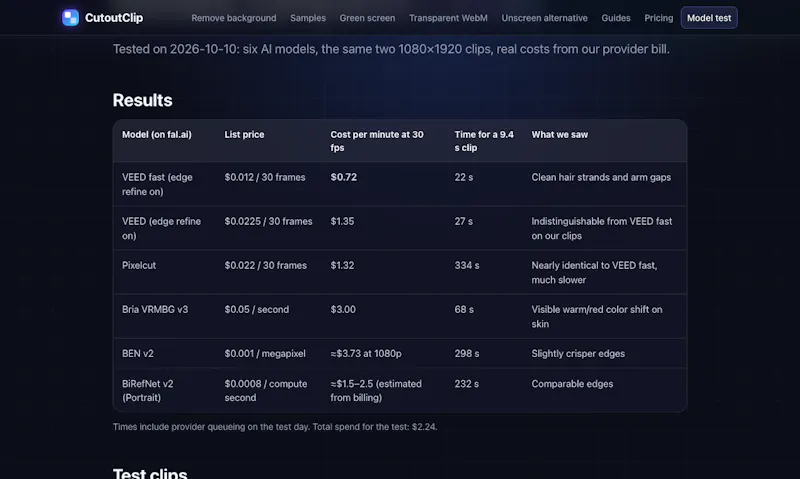Click the '≈$3.73 at 1080p' cost cell

366,354
